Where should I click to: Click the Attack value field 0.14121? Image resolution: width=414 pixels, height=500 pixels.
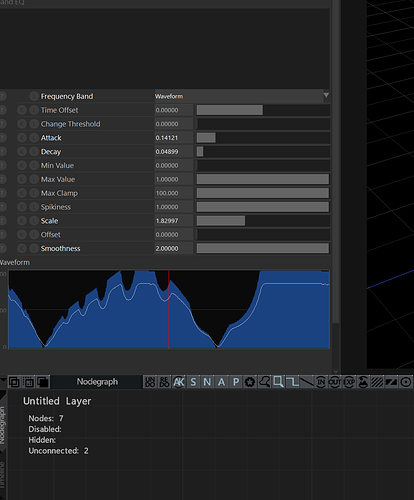(x=174, y=138)
